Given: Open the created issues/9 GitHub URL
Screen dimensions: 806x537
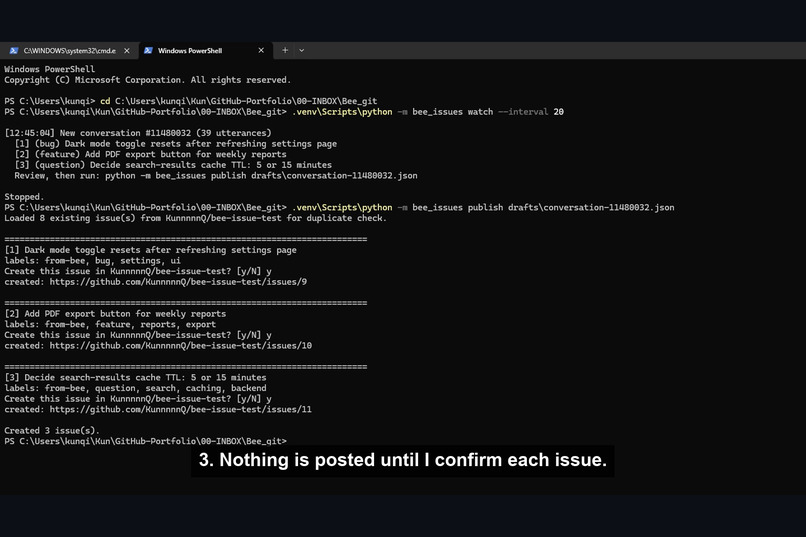Looking at the screenshot, I should point(178,282).
